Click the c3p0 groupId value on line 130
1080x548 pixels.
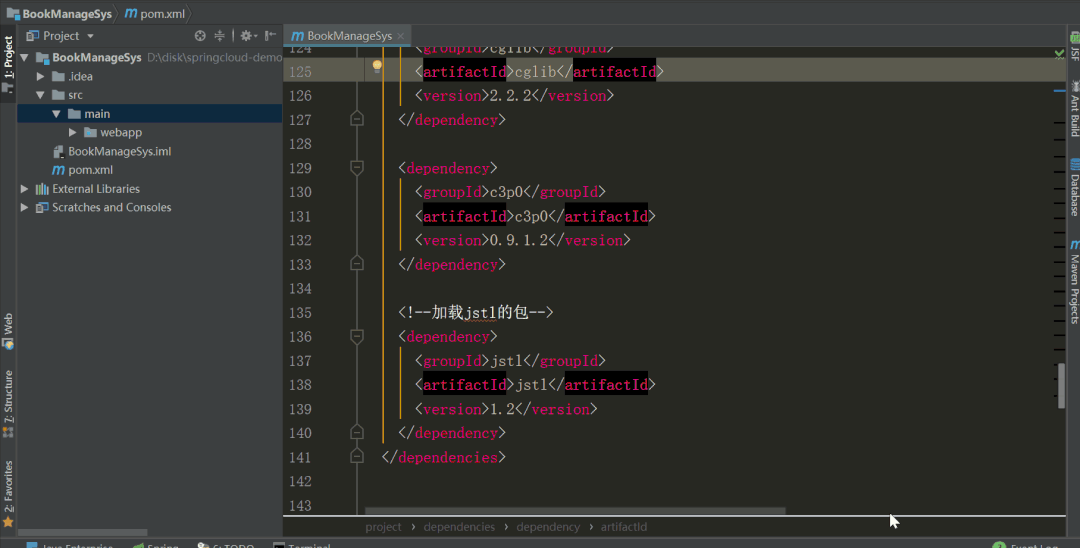[506, 192]
